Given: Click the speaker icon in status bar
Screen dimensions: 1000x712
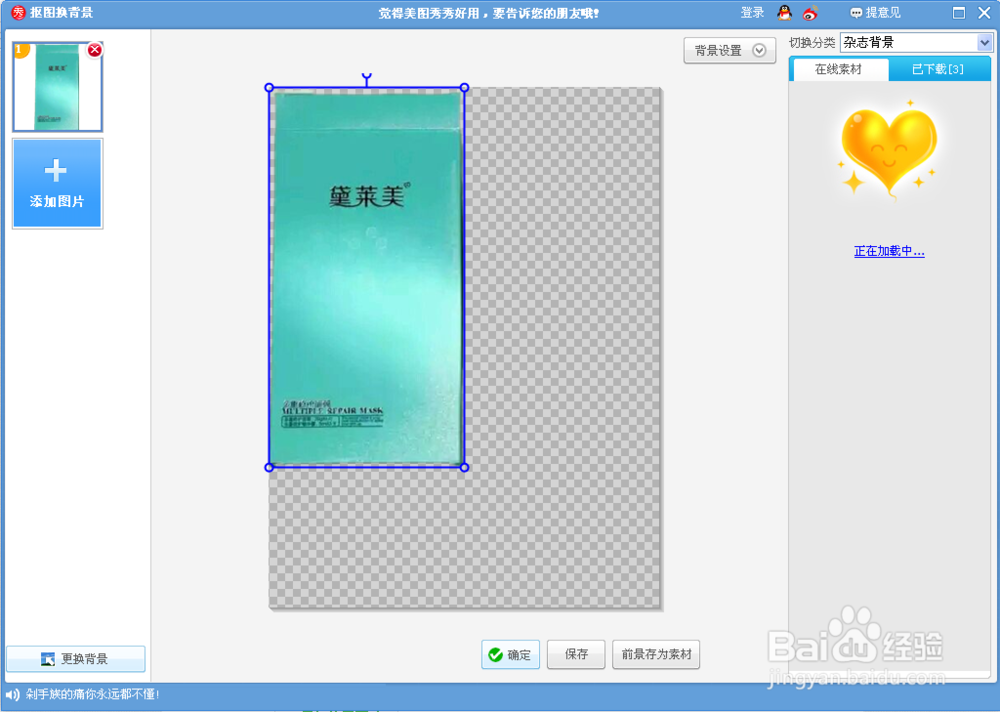Looking at the screenshot, I should (12, 694).
